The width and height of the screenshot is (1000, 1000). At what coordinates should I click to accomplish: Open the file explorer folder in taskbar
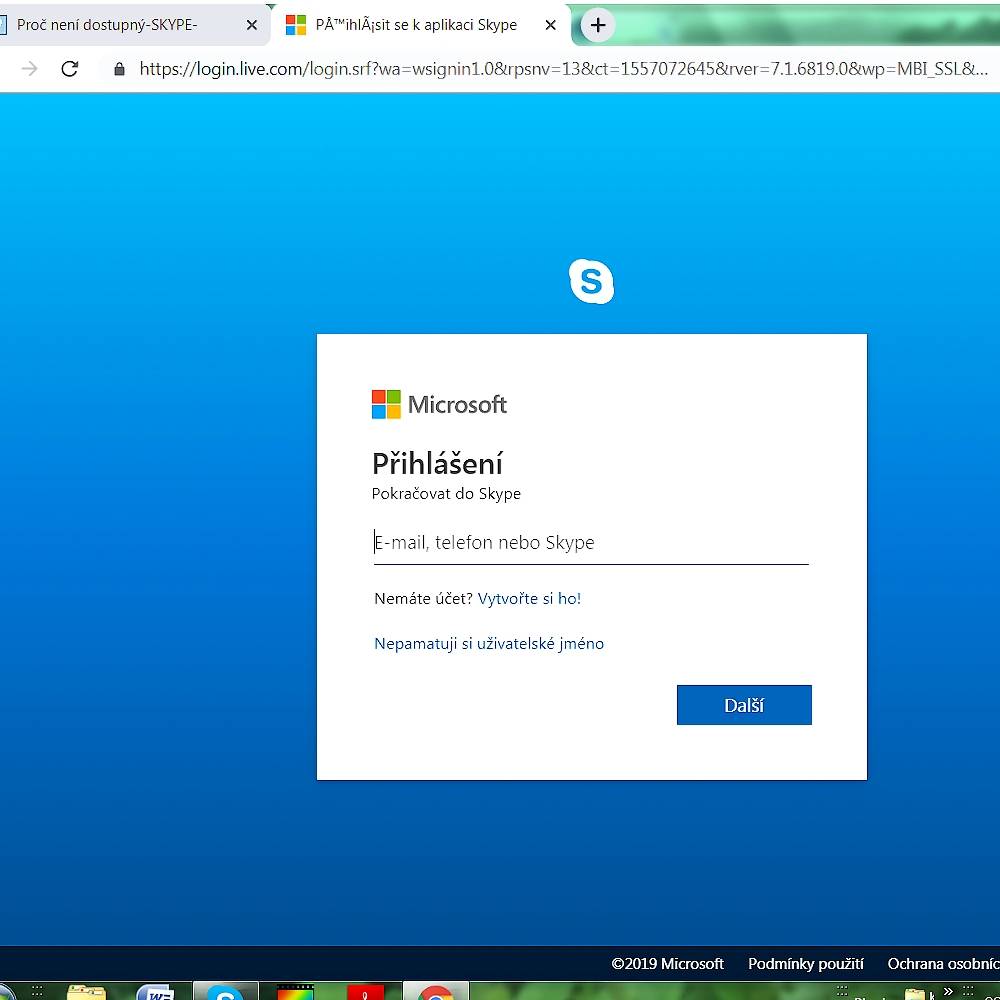pyautogui.click(x=86, y=992)
